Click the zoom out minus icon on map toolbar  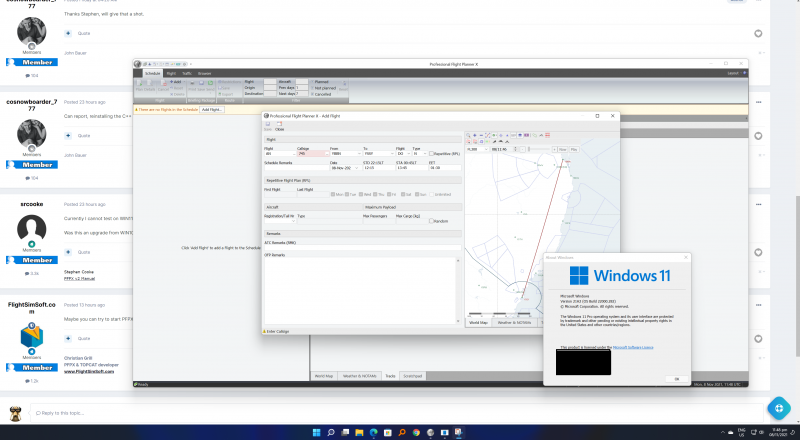coord(481,135)
